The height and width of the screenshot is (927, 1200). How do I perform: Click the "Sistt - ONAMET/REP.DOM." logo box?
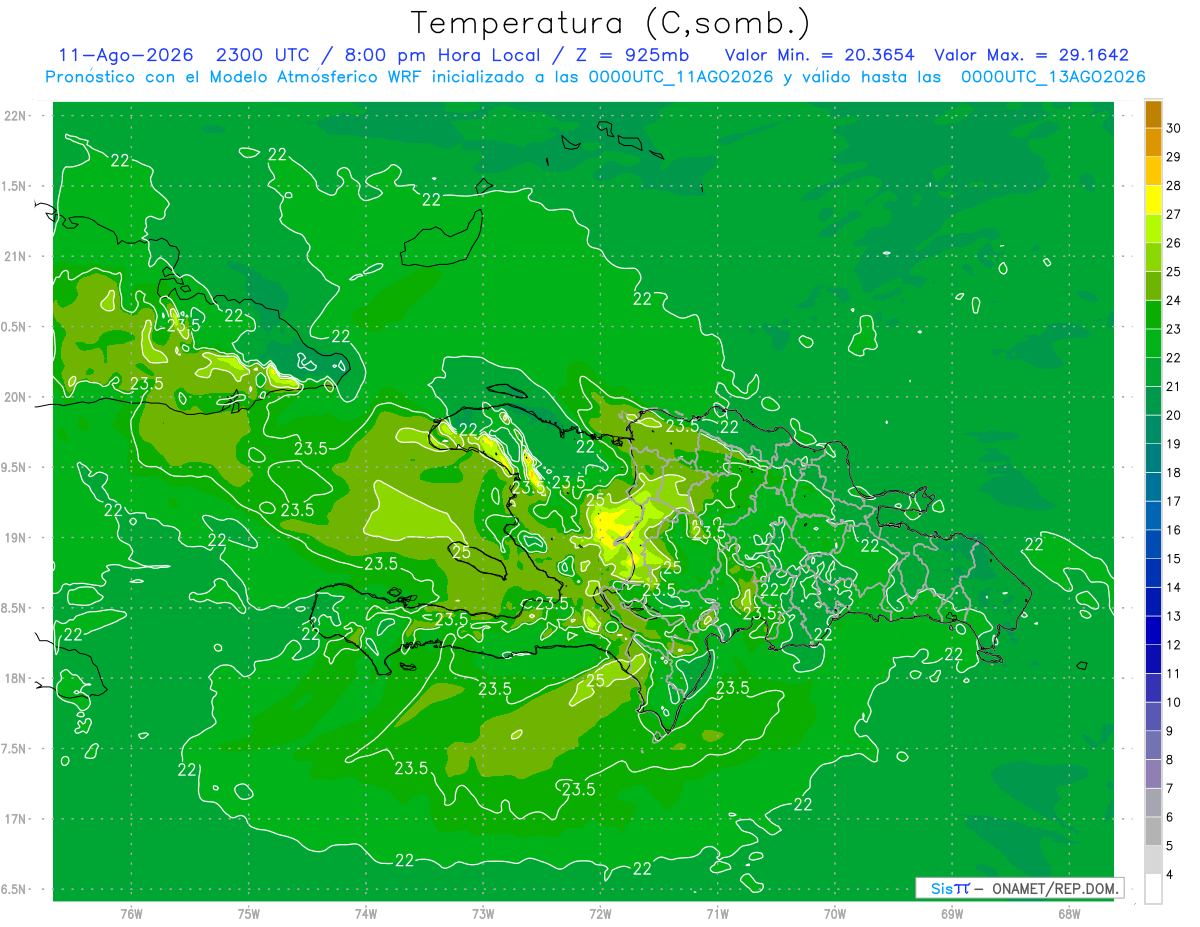tap(1020, 888)
